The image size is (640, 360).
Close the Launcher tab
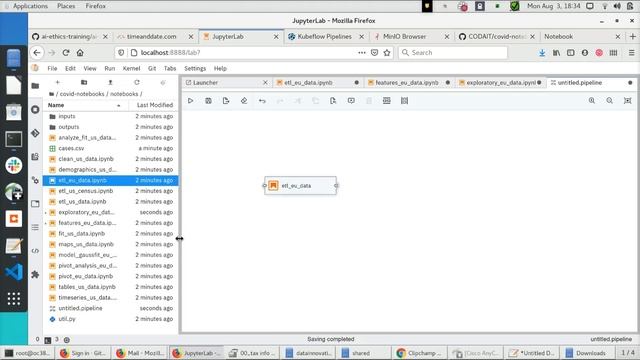[265, 82]
